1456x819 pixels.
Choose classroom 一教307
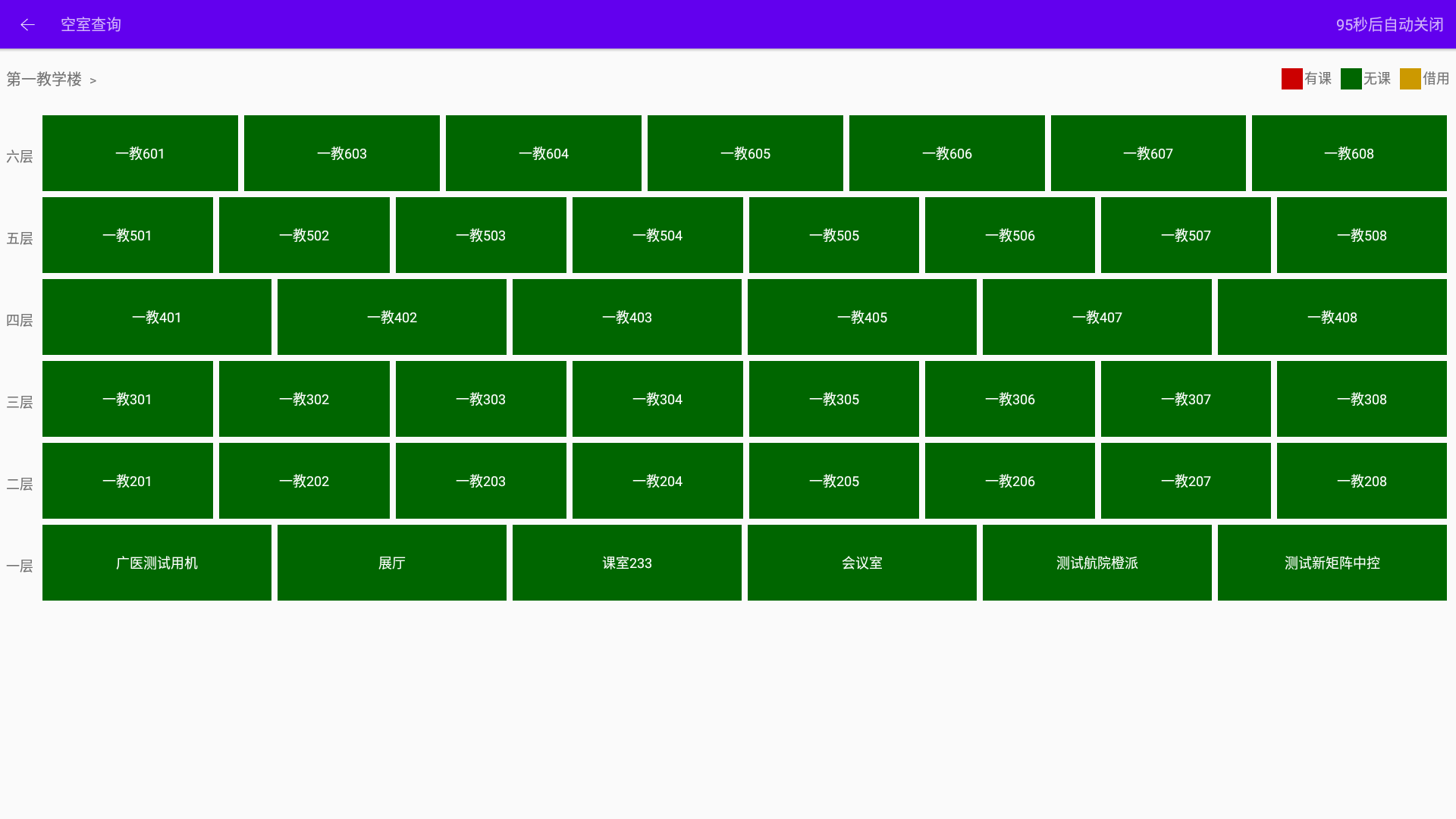[1186, 399]
